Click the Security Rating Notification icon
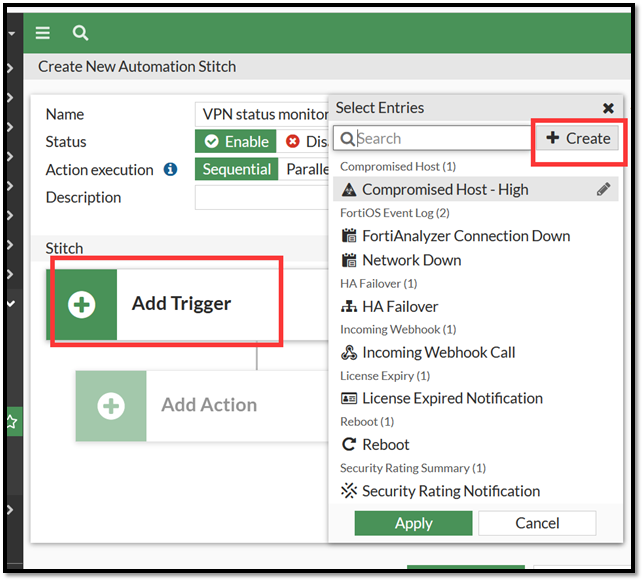The height and width of the screenshot is (582, 644). click(349, 491)
